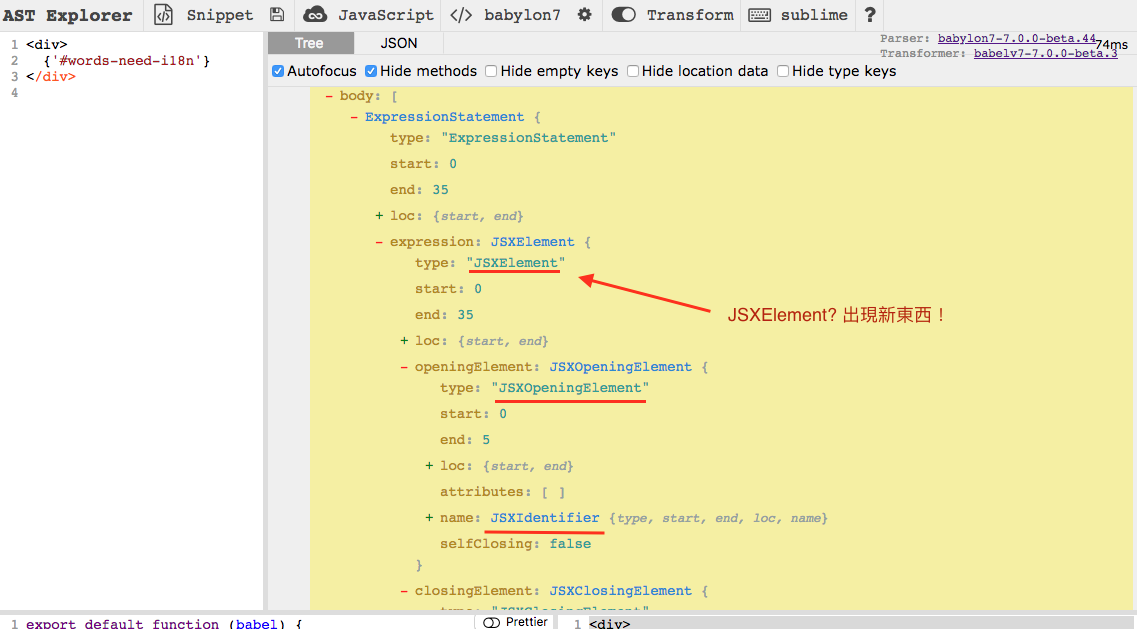Open the babylon7 parser menu
Viewport: 1137px width, 629px height.
coord(522,15)
